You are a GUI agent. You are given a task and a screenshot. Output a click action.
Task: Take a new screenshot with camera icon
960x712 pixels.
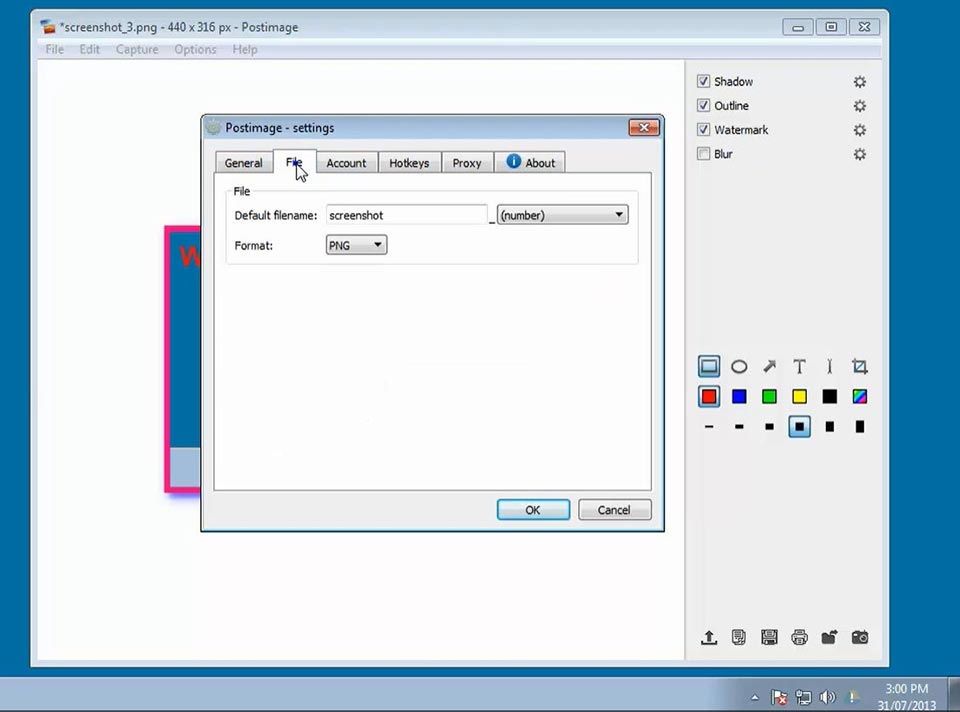[x=859, y=637]
